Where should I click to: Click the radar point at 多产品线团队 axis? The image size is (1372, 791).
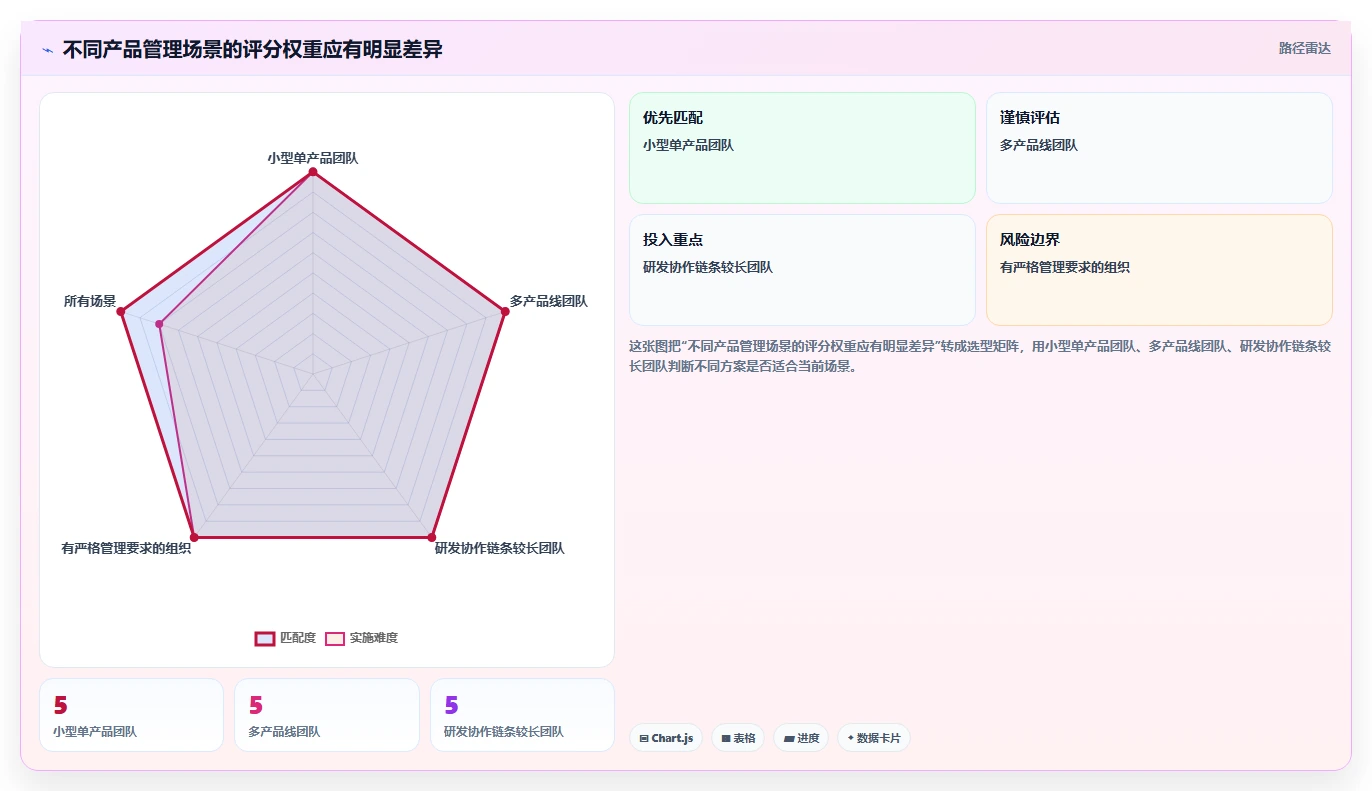coord(505,312)
